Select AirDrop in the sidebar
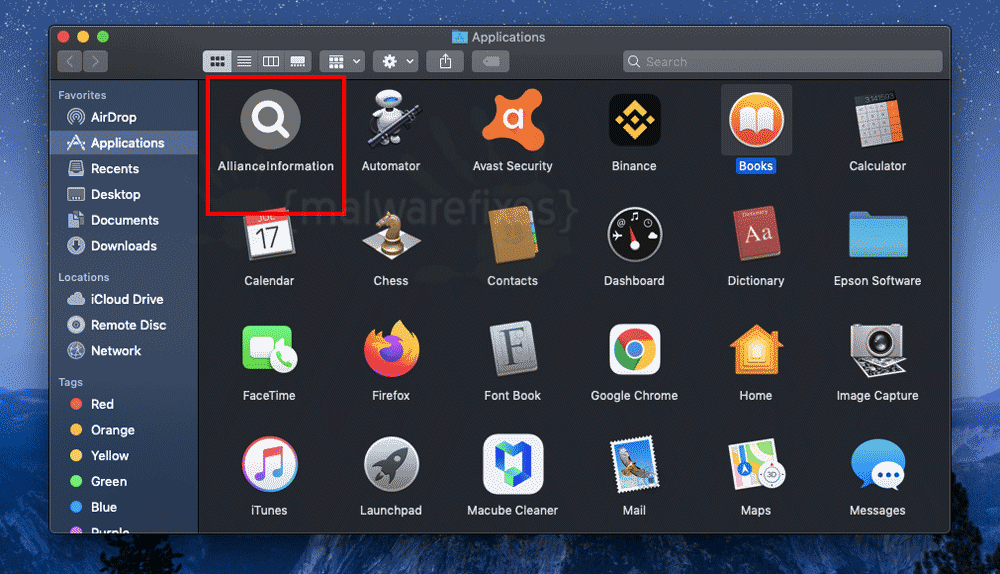Screen dimensions: 1000x574 click(x=124, y=117)
